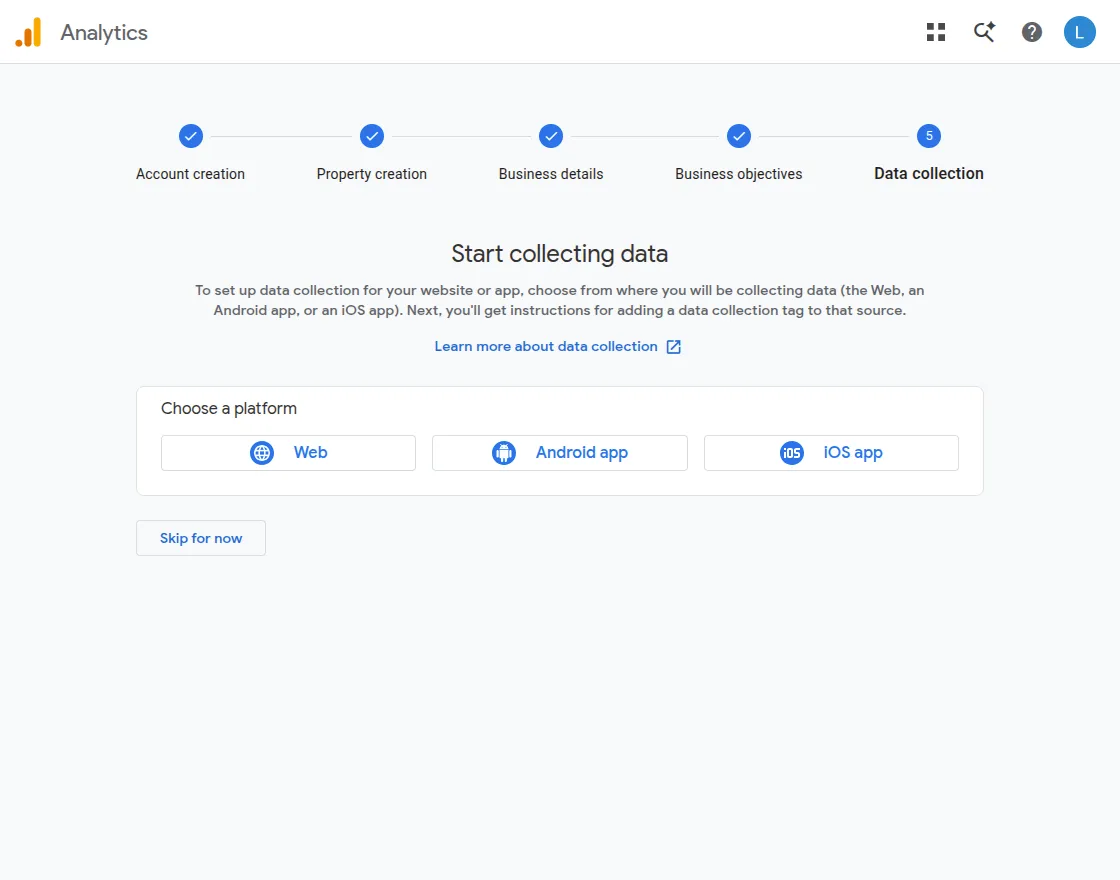Screen dimensions: 1120x880
Task: Select step 5 Data collection circle
Action: [929, 136]
